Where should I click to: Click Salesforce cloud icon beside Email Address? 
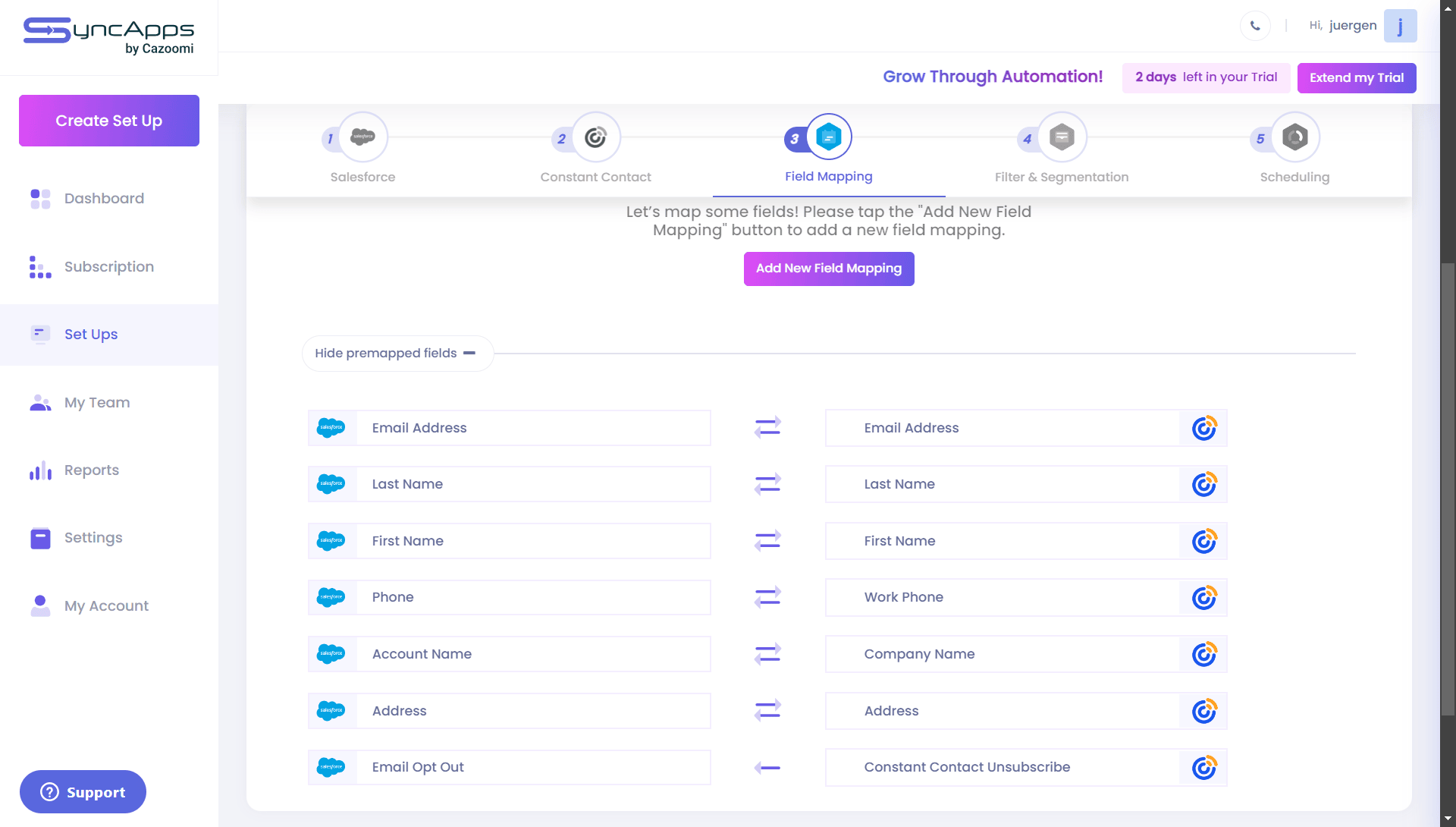[331, 428]
